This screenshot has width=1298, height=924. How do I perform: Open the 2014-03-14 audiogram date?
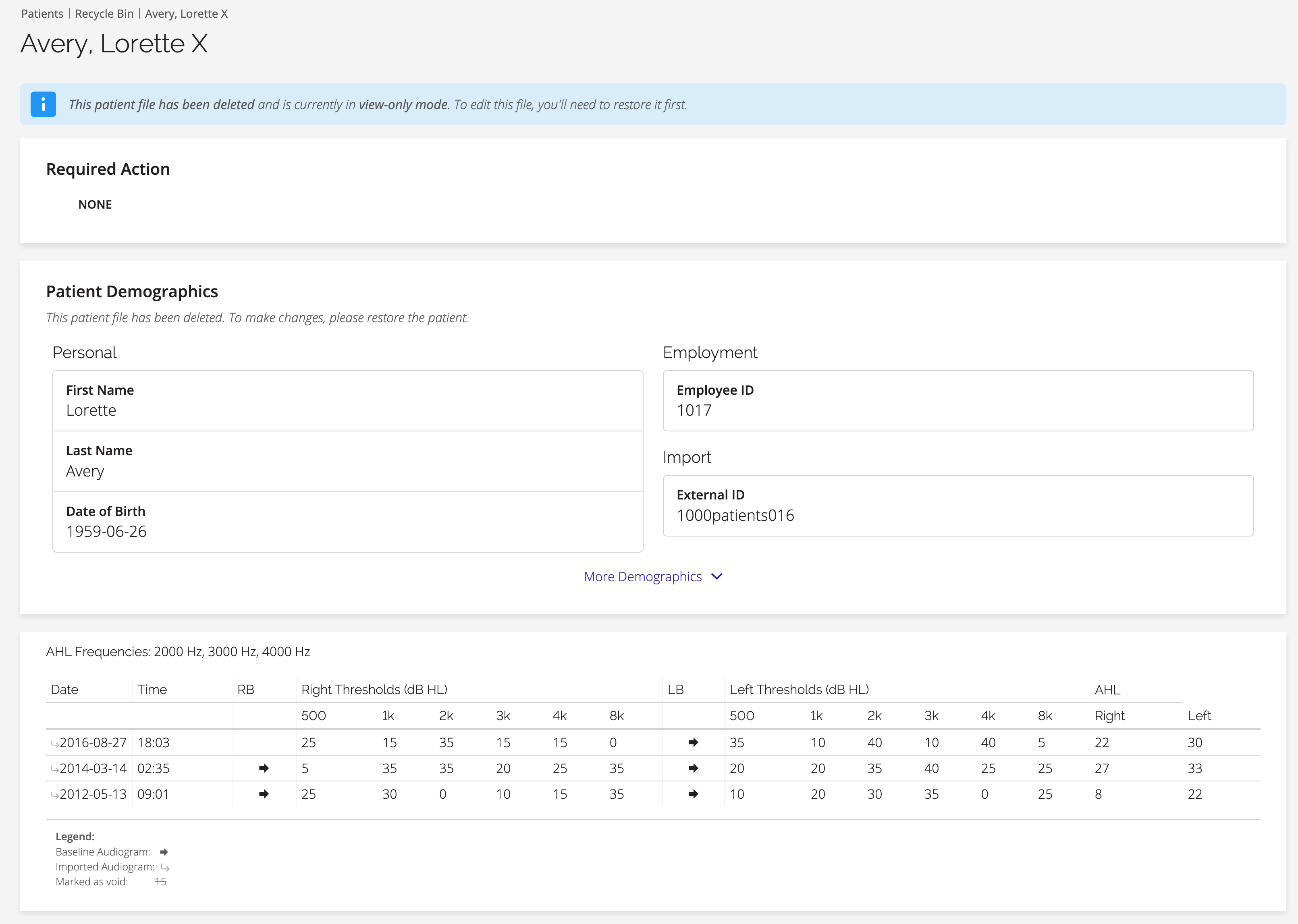(x=93, y=768)
